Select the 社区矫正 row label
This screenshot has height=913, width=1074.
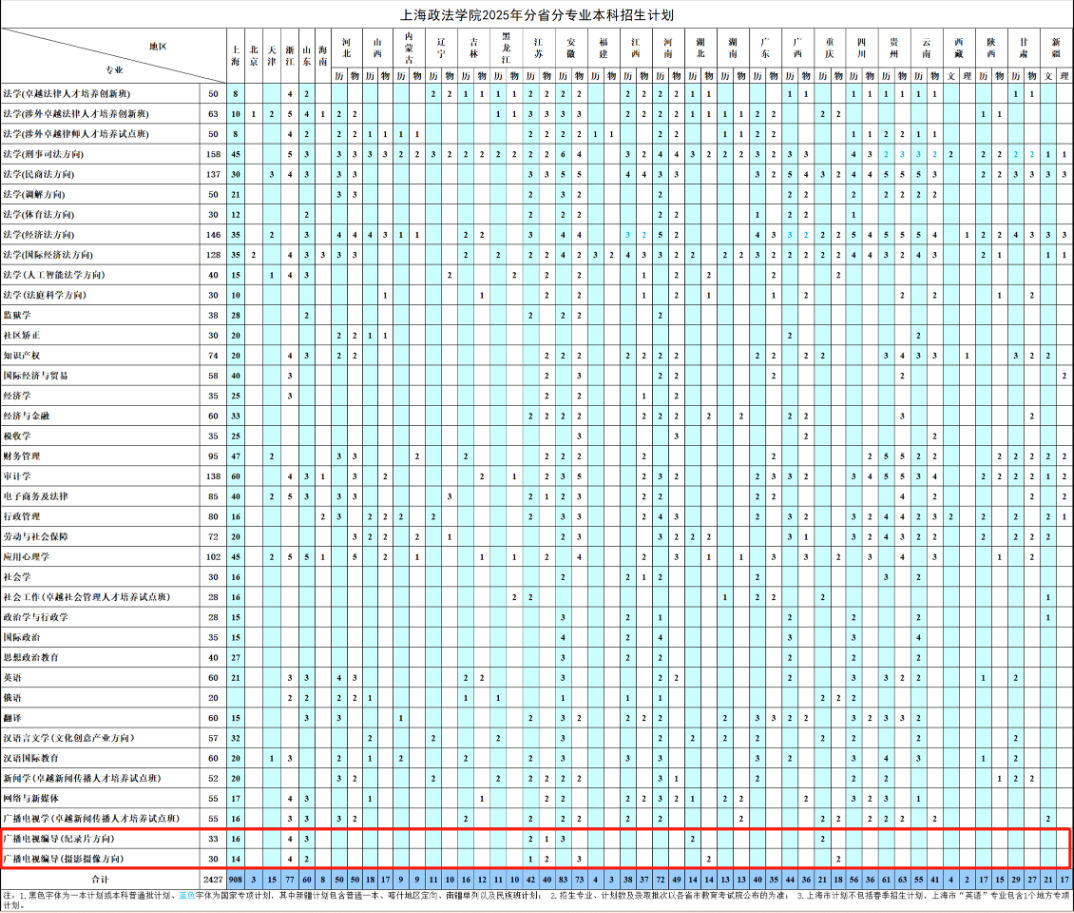pos(22,335)
